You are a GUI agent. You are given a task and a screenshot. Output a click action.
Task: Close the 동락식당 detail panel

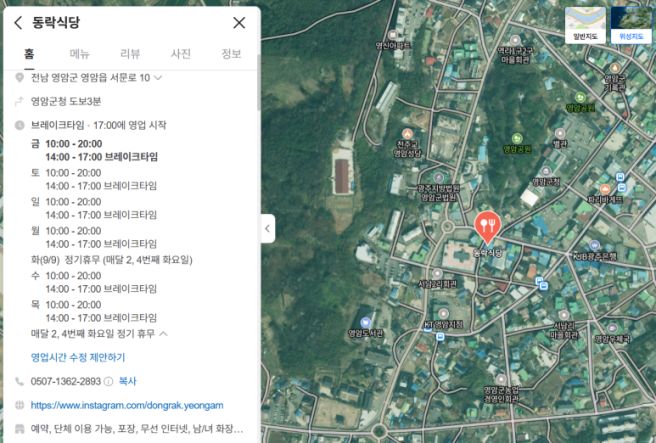[x=239, y=23]
